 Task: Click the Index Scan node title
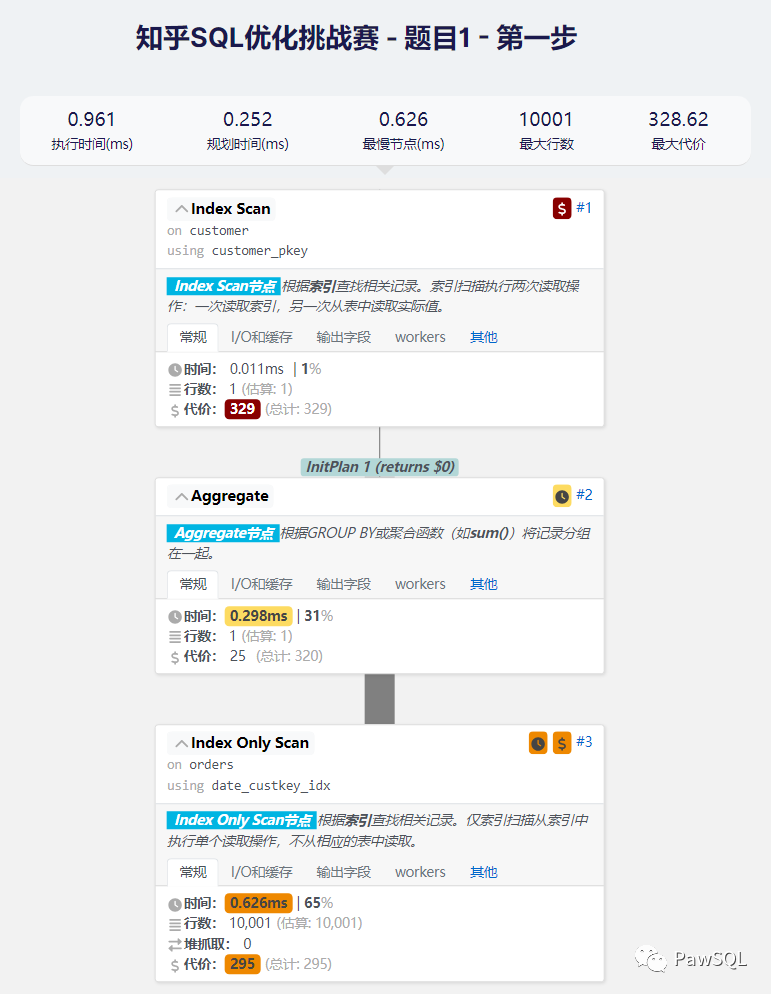(x=231, y=209)
